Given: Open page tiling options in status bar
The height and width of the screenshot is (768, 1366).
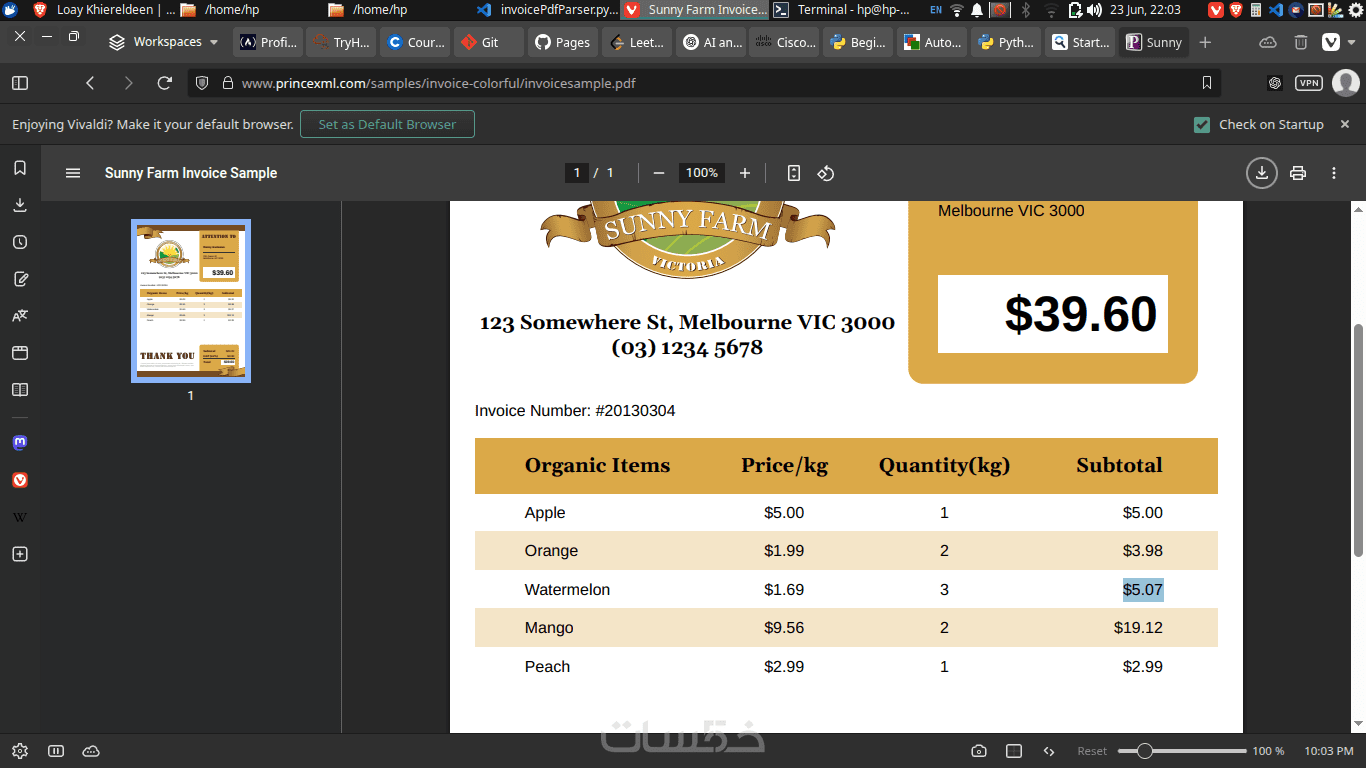Looking at the screenshot, I should click(1014, 751).
